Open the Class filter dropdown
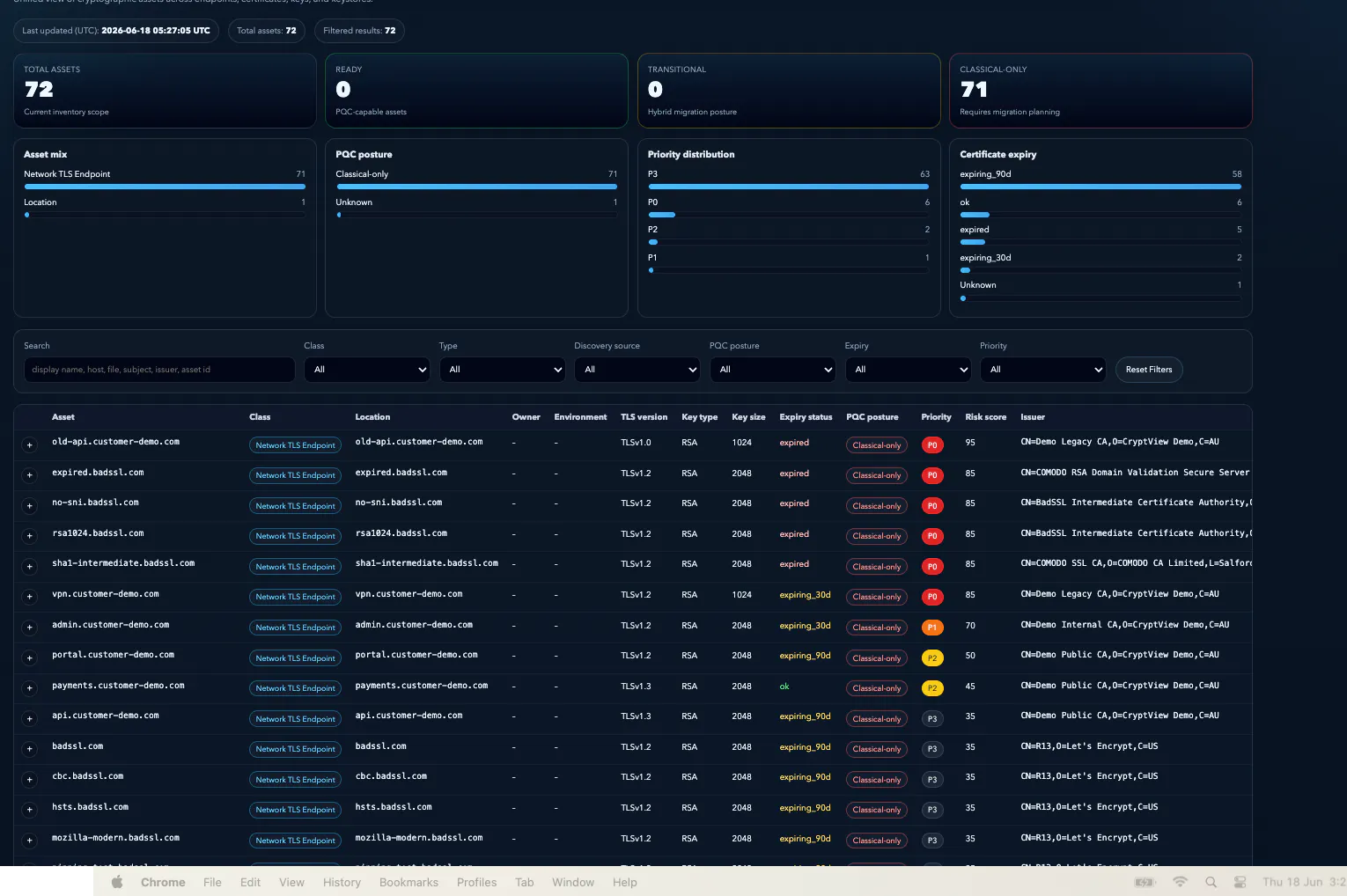The image size is (1347, 896). click(367, 370)
